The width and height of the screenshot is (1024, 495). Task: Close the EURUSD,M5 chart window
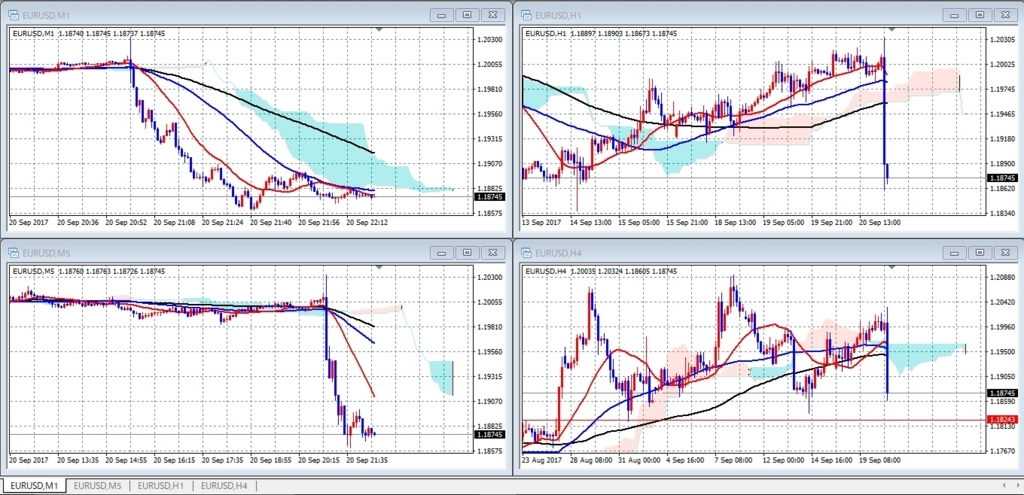(493, 253)
